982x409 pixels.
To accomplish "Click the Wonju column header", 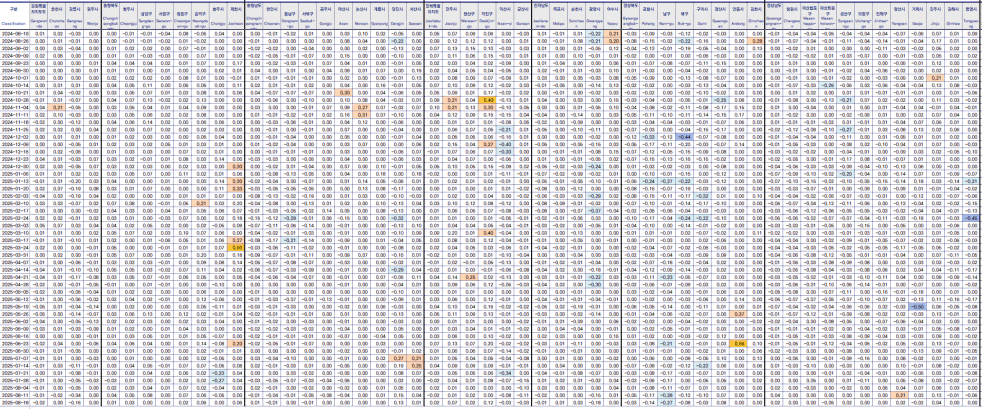I will (x=92, y=16).
